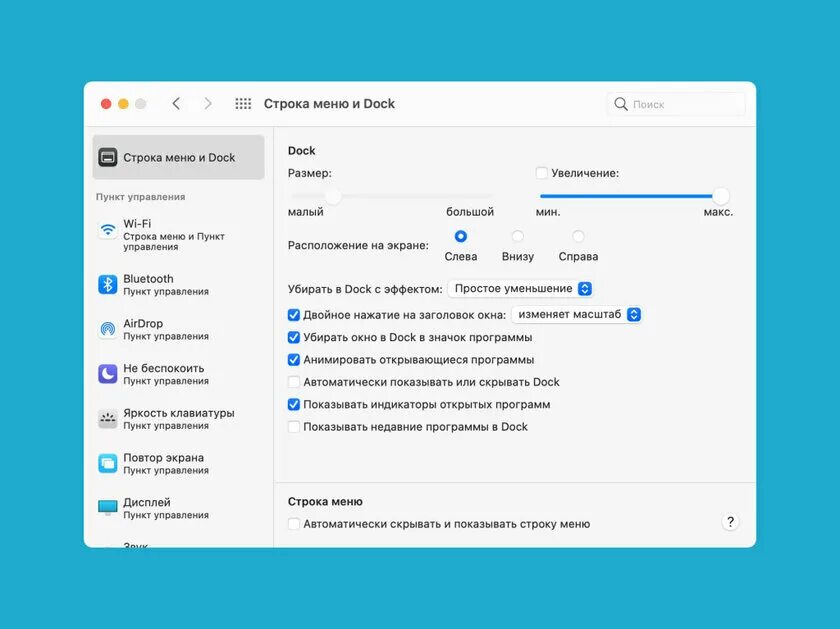Close the window with red button
Viewport: 840px width, 629px height.
click(x=106, y=103)
